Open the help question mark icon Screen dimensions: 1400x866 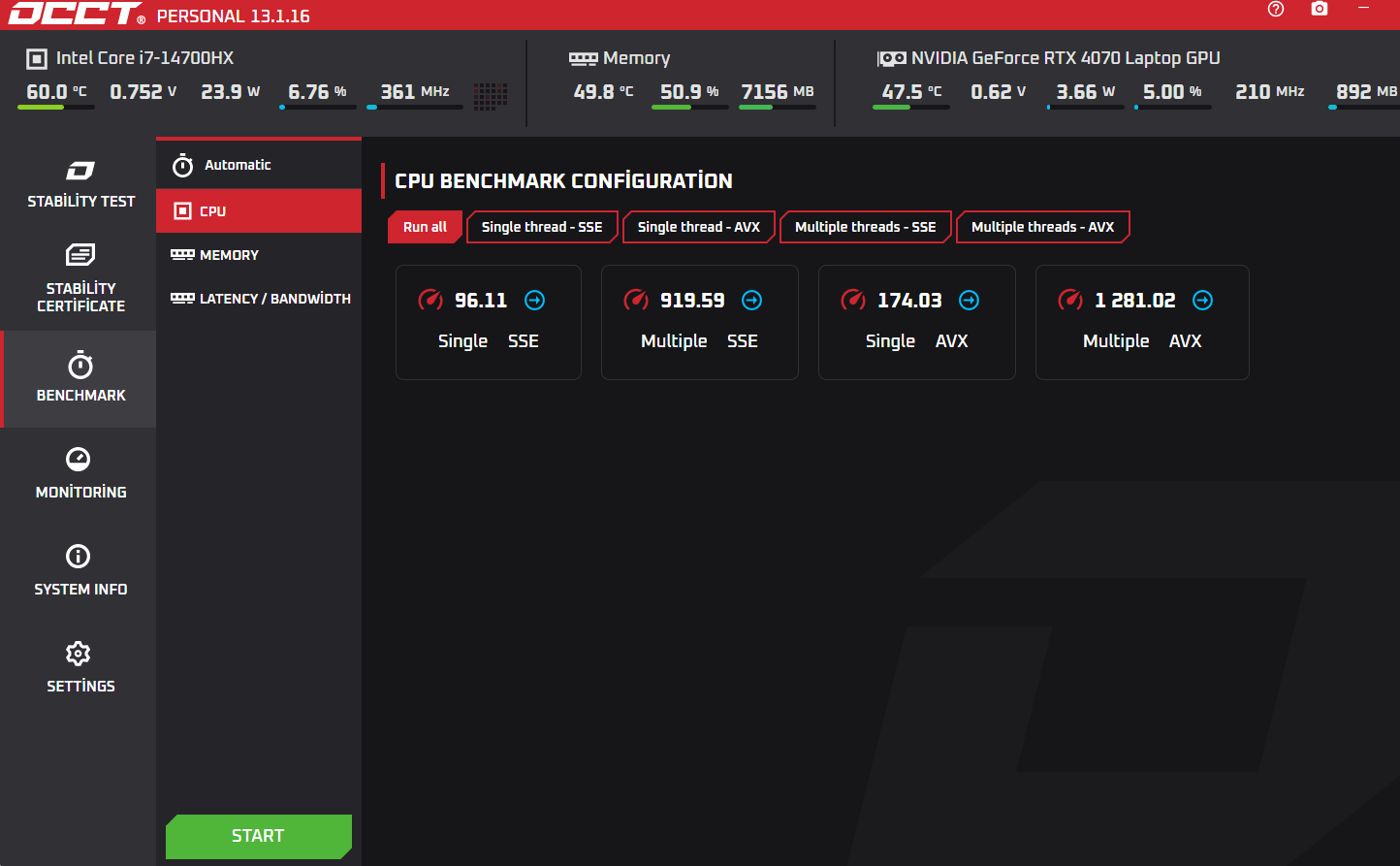coord(1276,9)
